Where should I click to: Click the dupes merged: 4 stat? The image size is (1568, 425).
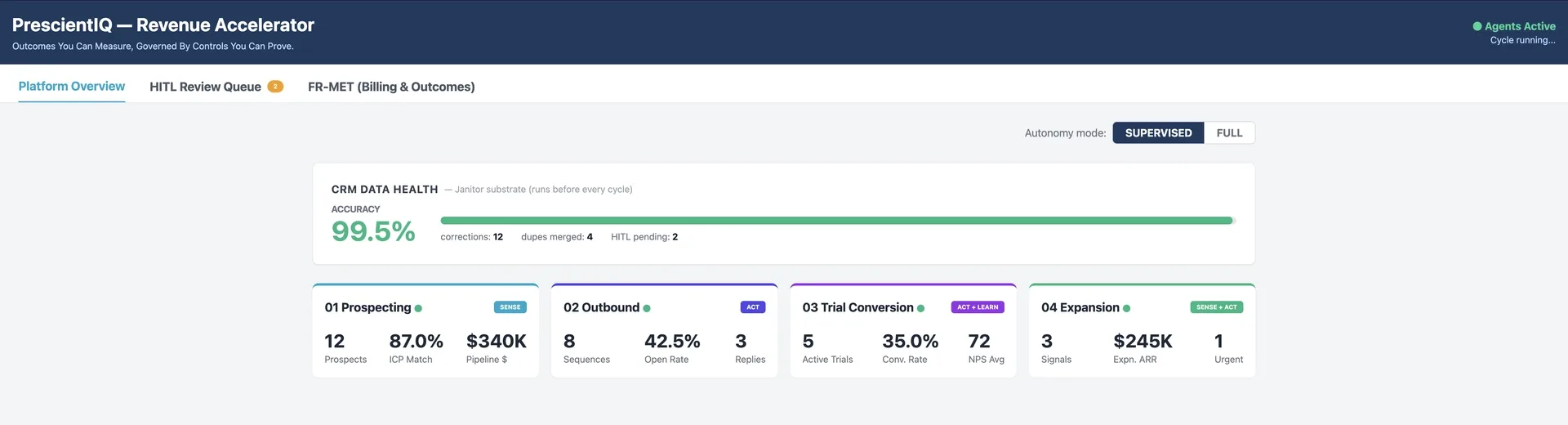pos(557,237)
